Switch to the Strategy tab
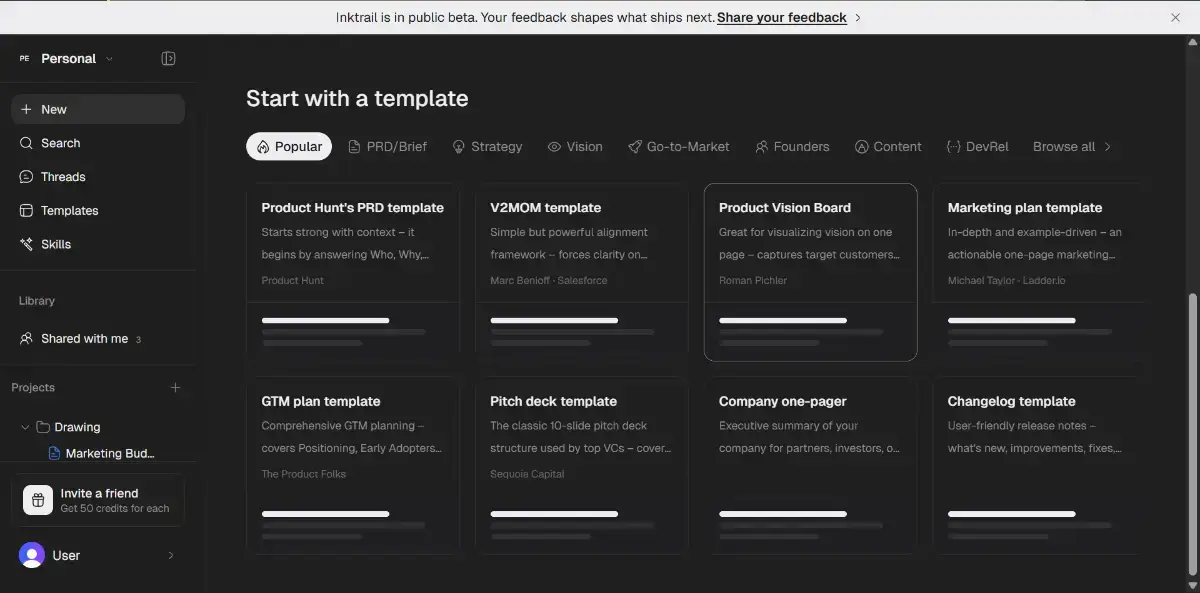The width and height of the screenshot is (1200, 593). pos(487,147)
